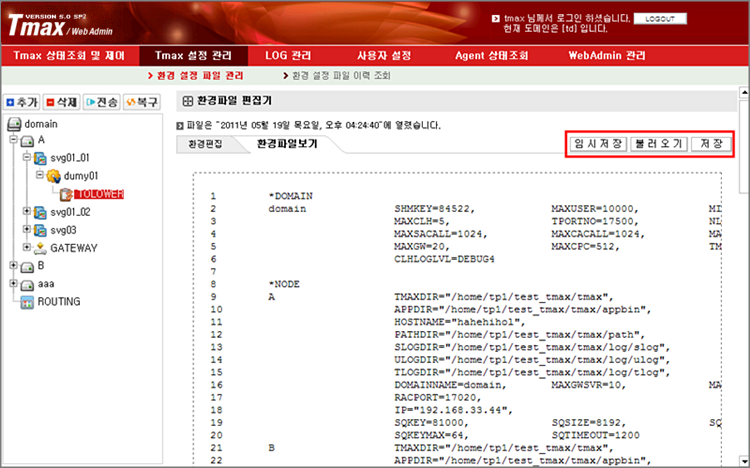
Task: Expand svg03 tree node
Action: pos(27,229)
